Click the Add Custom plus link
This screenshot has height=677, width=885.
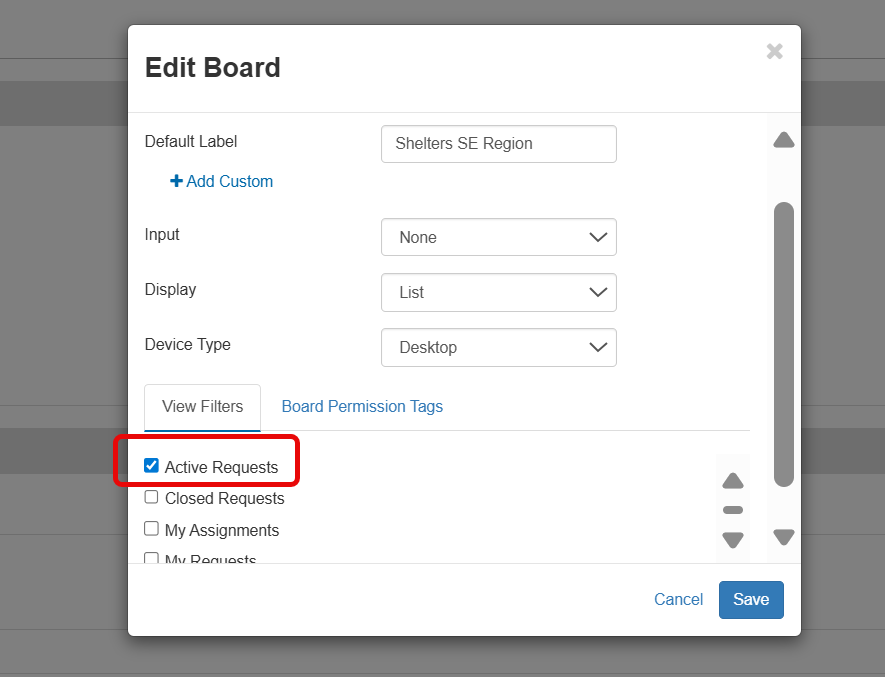click(221, 181)
